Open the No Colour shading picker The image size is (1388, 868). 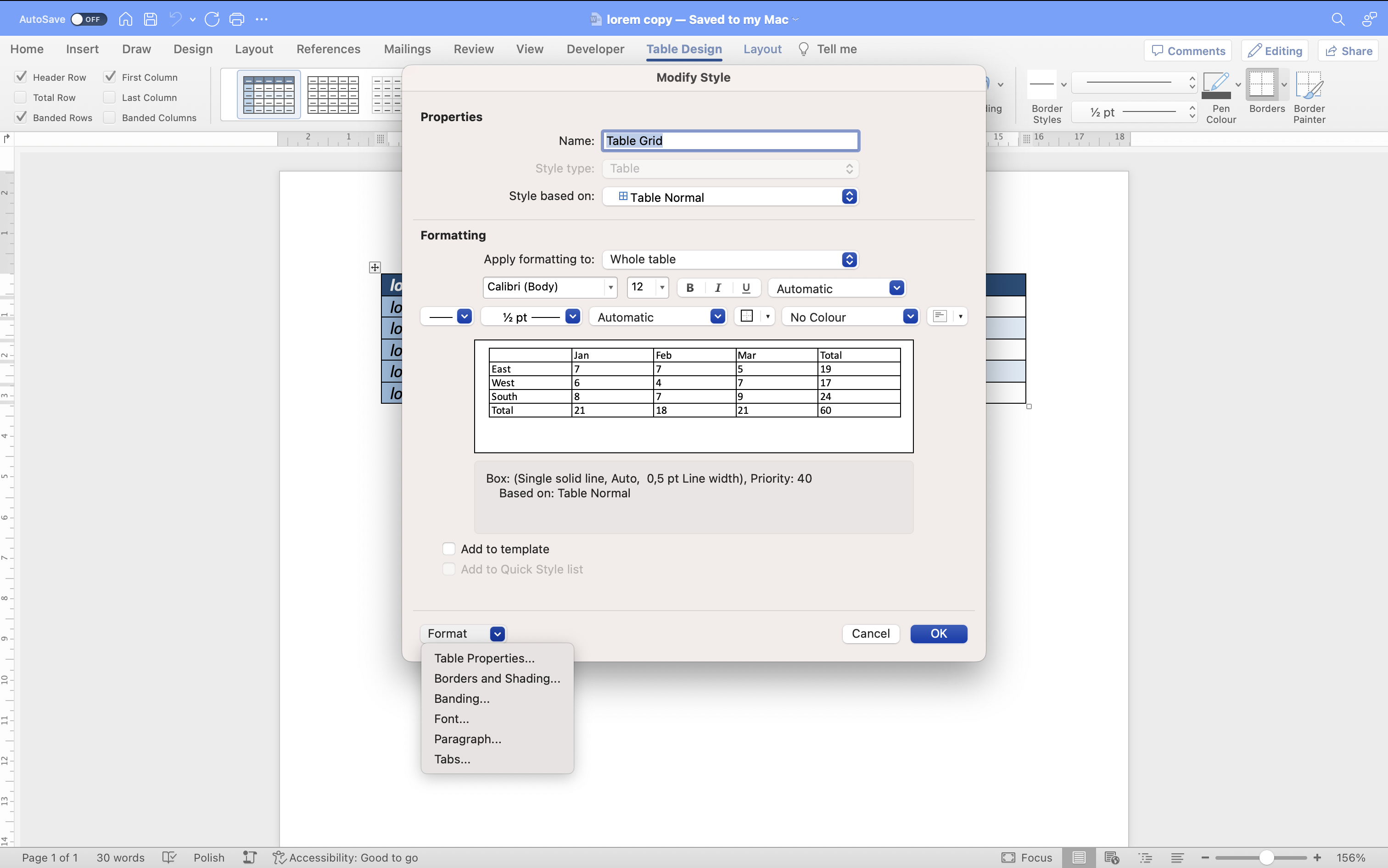(851, 316)
